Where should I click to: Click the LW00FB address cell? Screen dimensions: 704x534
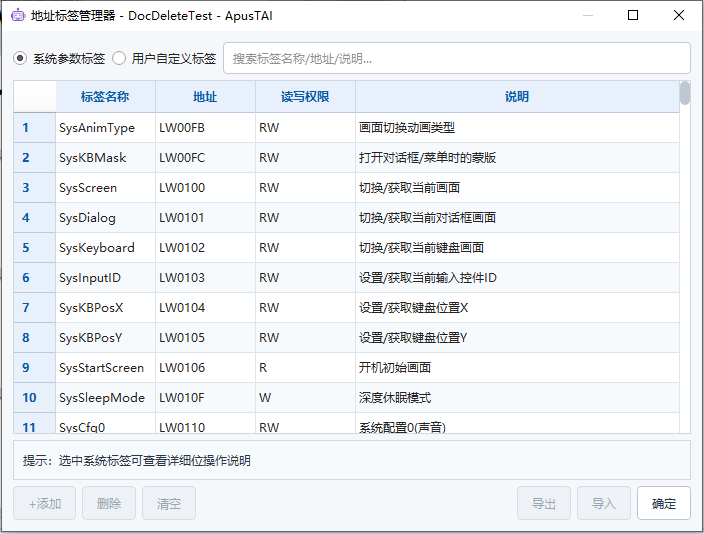coord(206,128)
